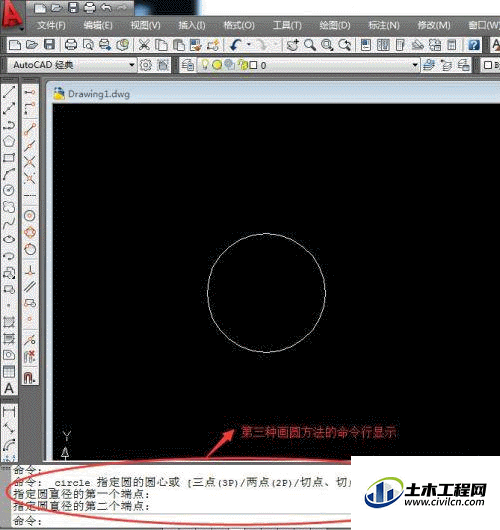Image resolution: width=500 pixels, height=530 pixels.
Task: Choose Snap to Endpoint
Action: 30,129
